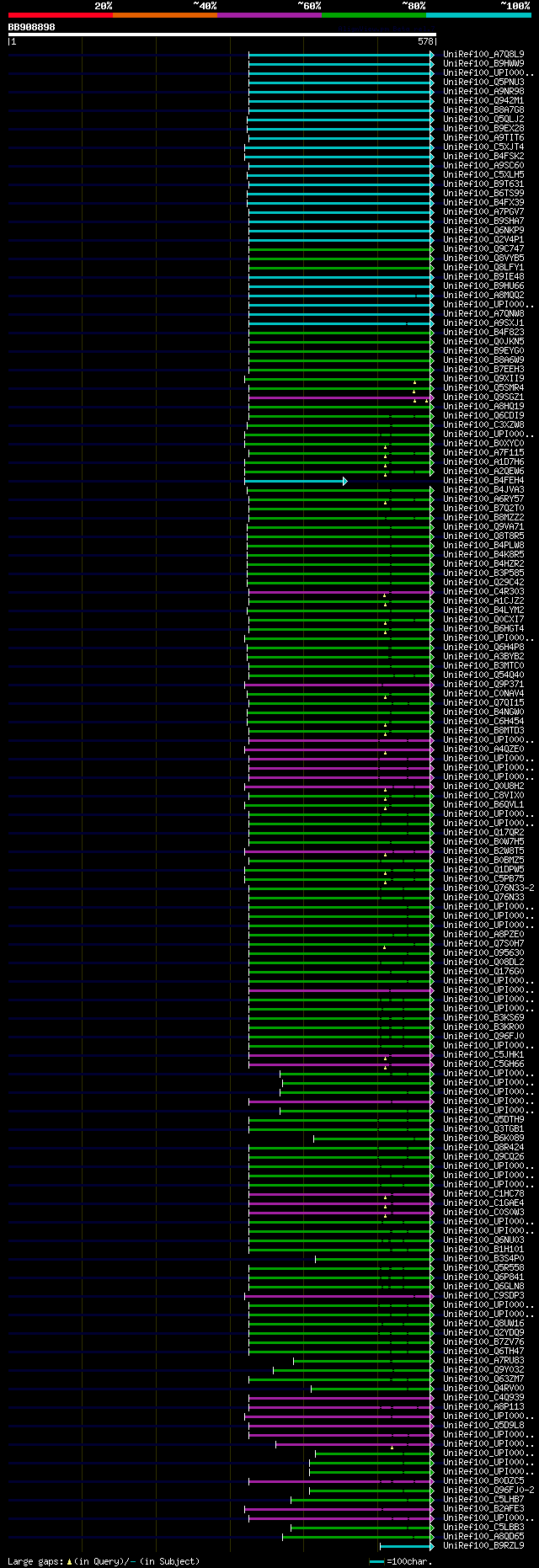Click the green alignment bar for B3S4P0
The image size is (539, 1568).
click(x=375, y=1259)
